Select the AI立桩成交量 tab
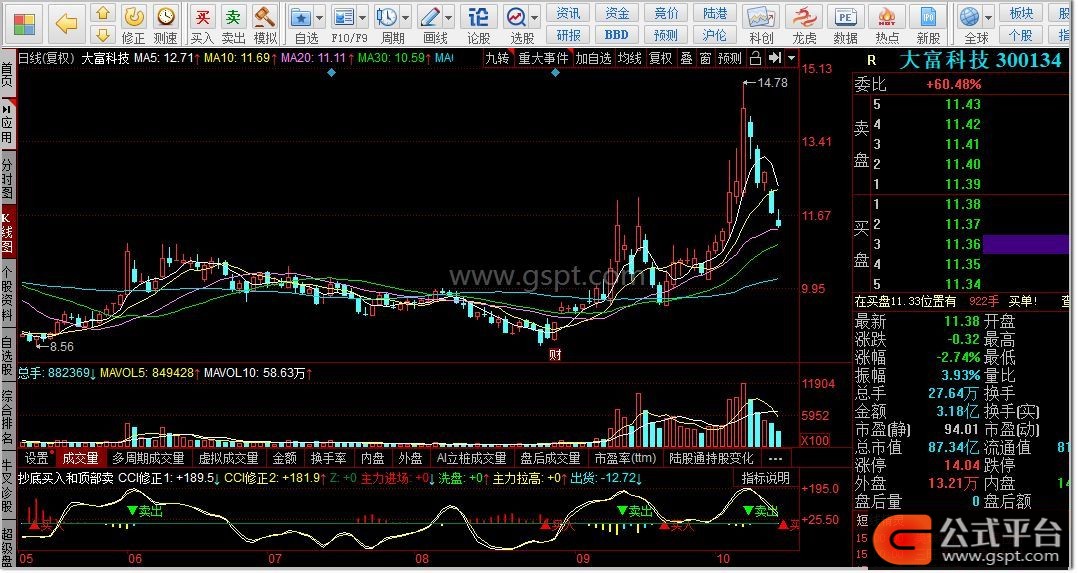 point(471,458)
